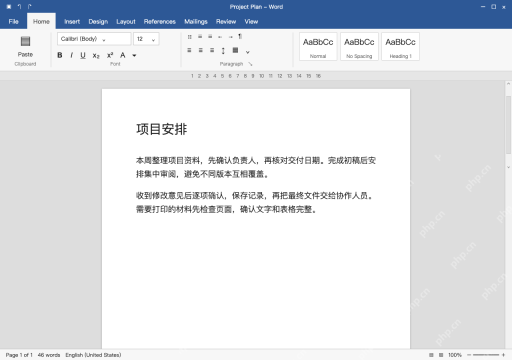Click zoom out minus button
Viewport: 512px width, 360px height.
pos(469,355)
